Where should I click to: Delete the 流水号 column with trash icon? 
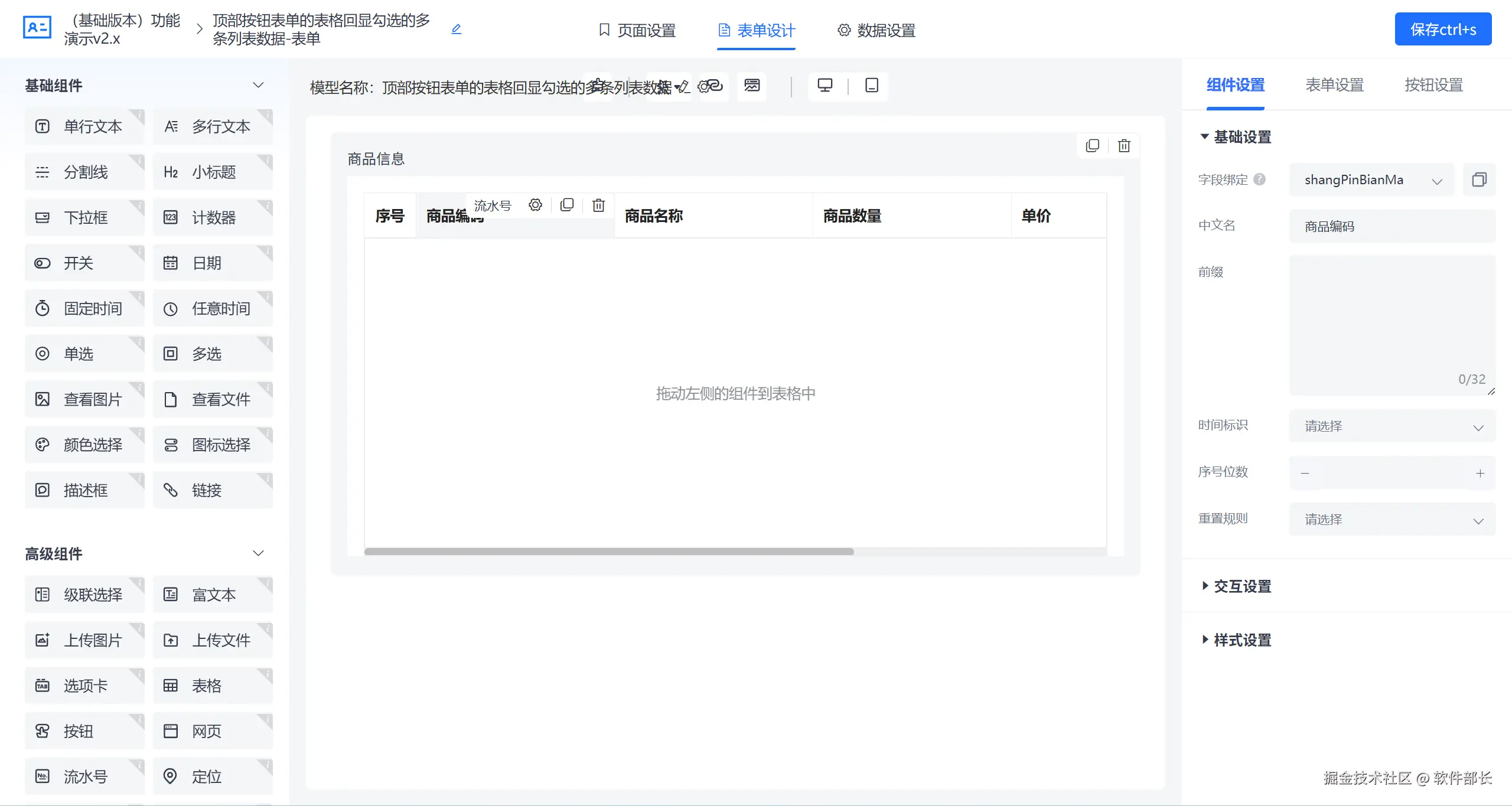click(x=598, y=205)
